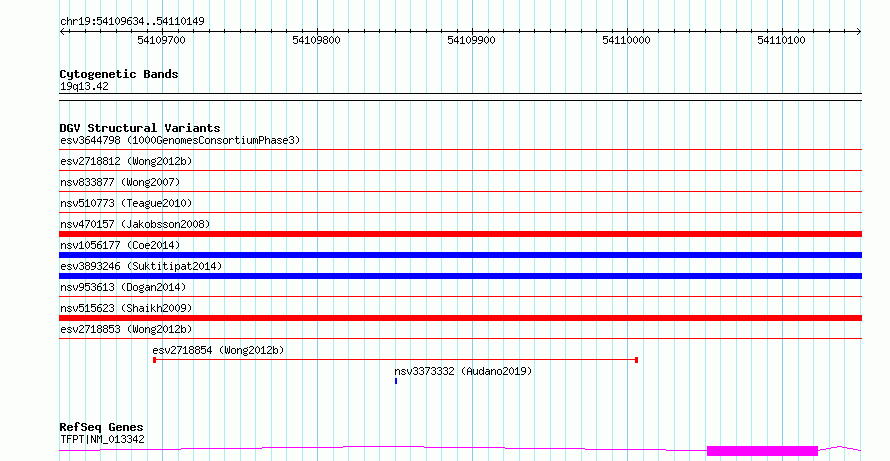This screenshot has height=461, width=890.
Task: Select nsv3373332 (Audano2019) label
Action: click(463, 371)
